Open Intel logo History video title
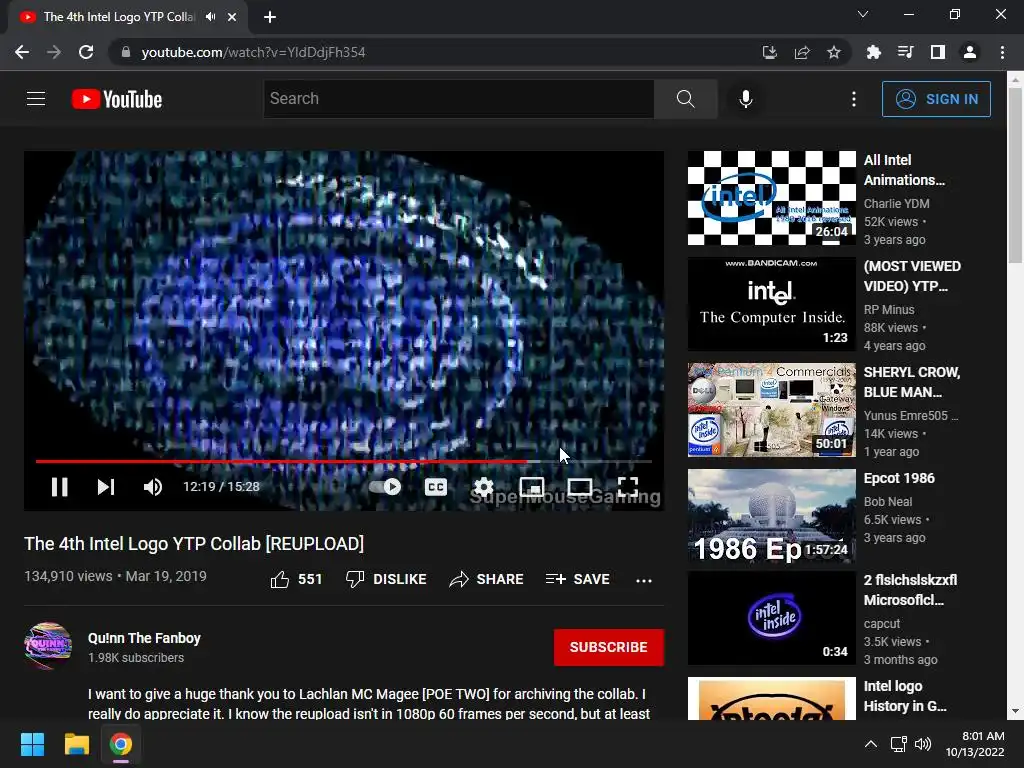The height and width of the screenshot is (768, 1024). tap(904, 696)
